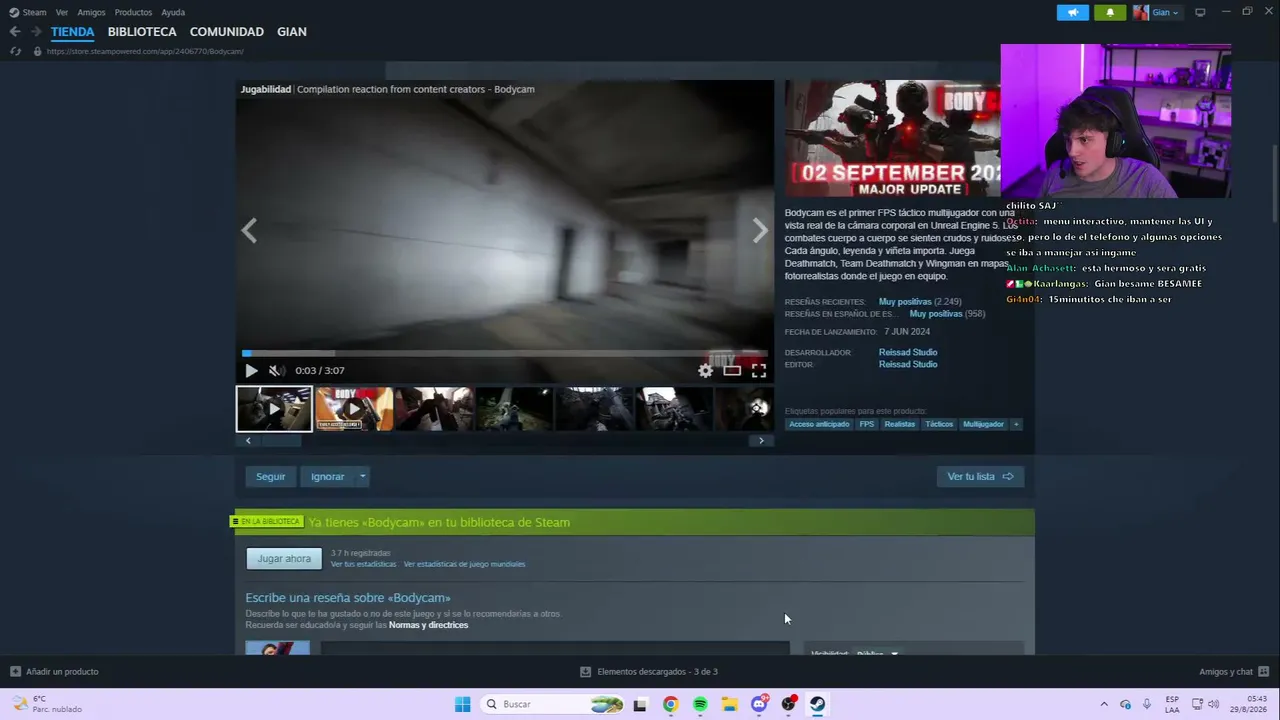Show next media with right arrow
The image size is (1280, 720).
[760, 231]
